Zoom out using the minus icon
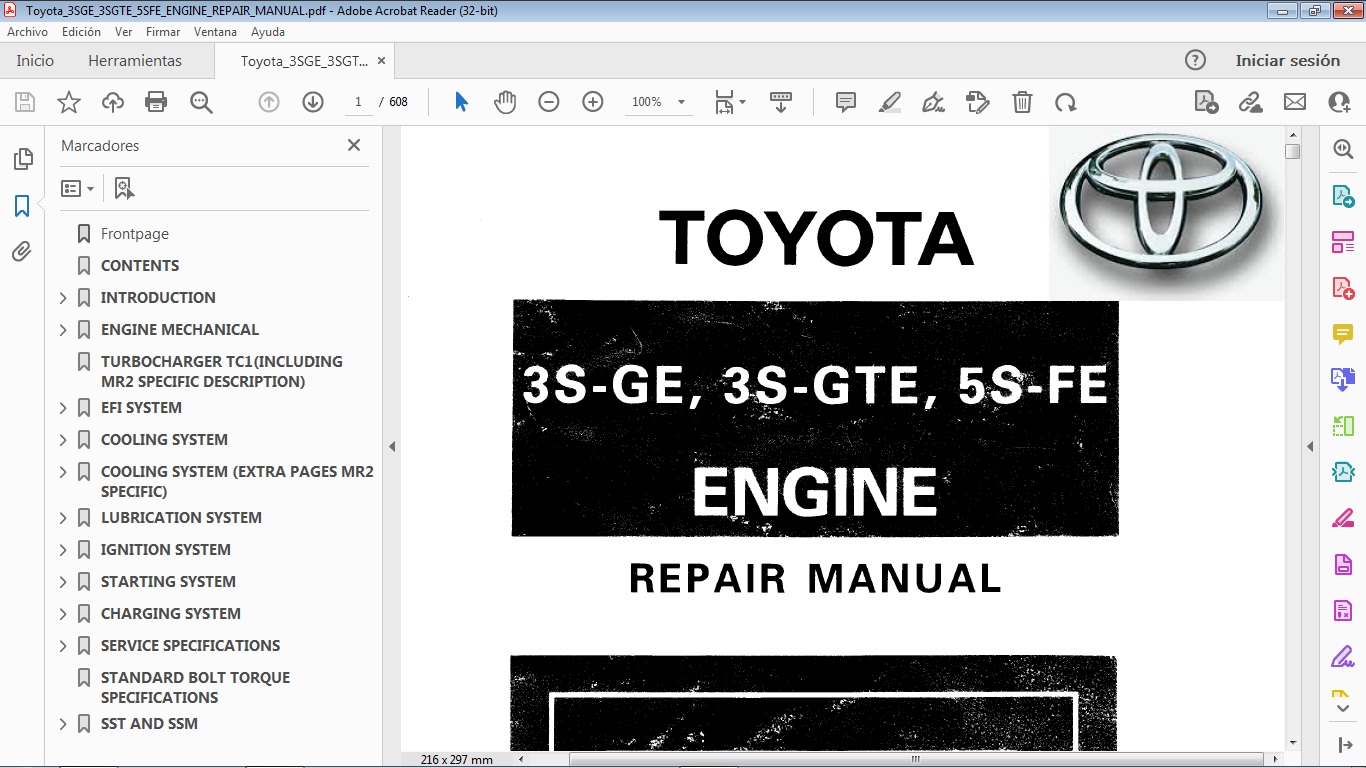Viewport: 1366px width, 768px height. tap(547, 101)
